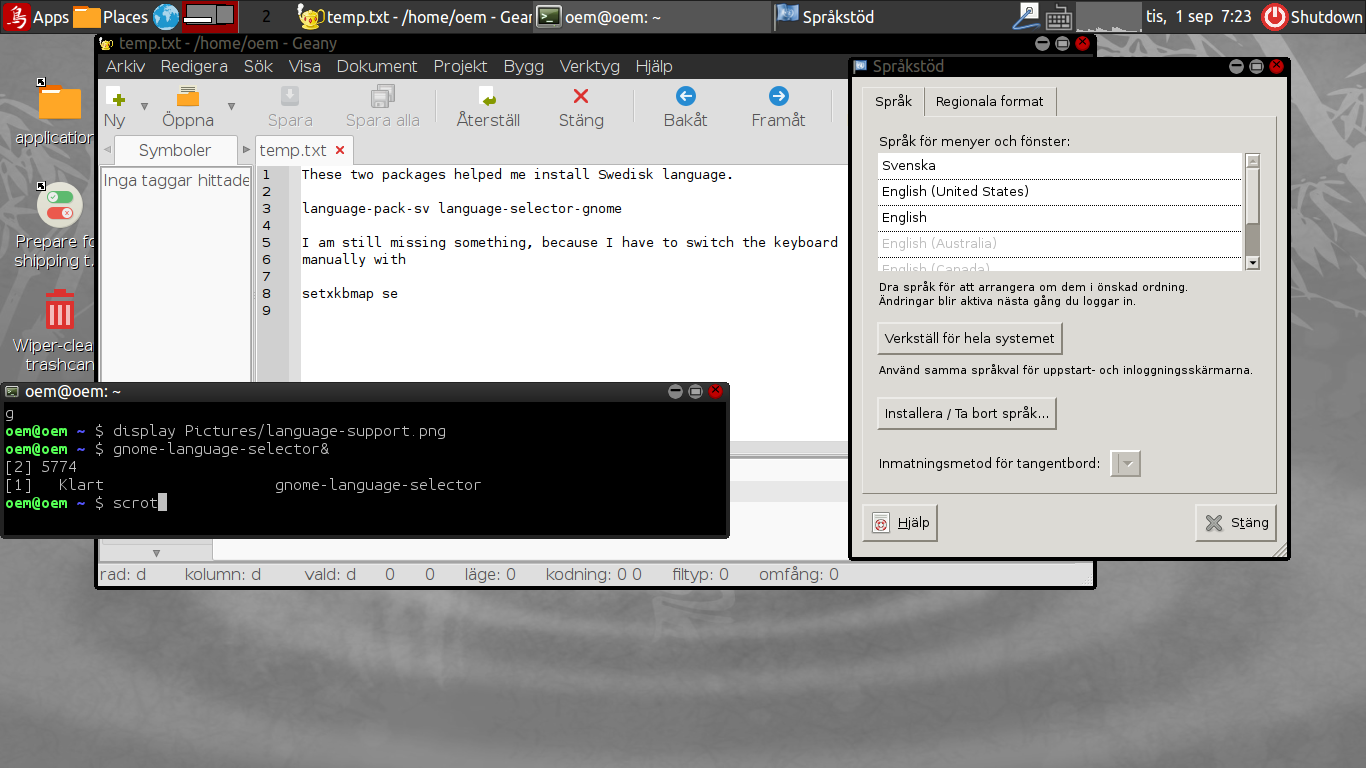Close the temp.txt tab with its red X
Viewport: 1366px width, 768px height.
tap(340, 150)
